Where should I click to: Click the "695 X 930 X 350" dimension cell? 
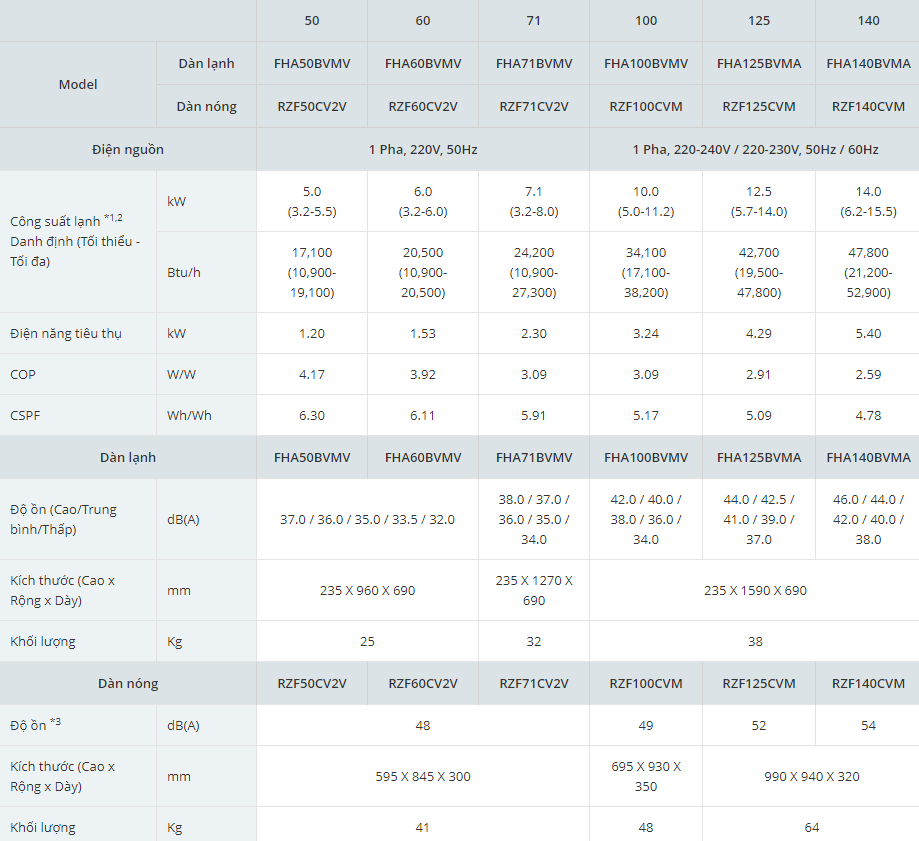[x=646, y=777]
